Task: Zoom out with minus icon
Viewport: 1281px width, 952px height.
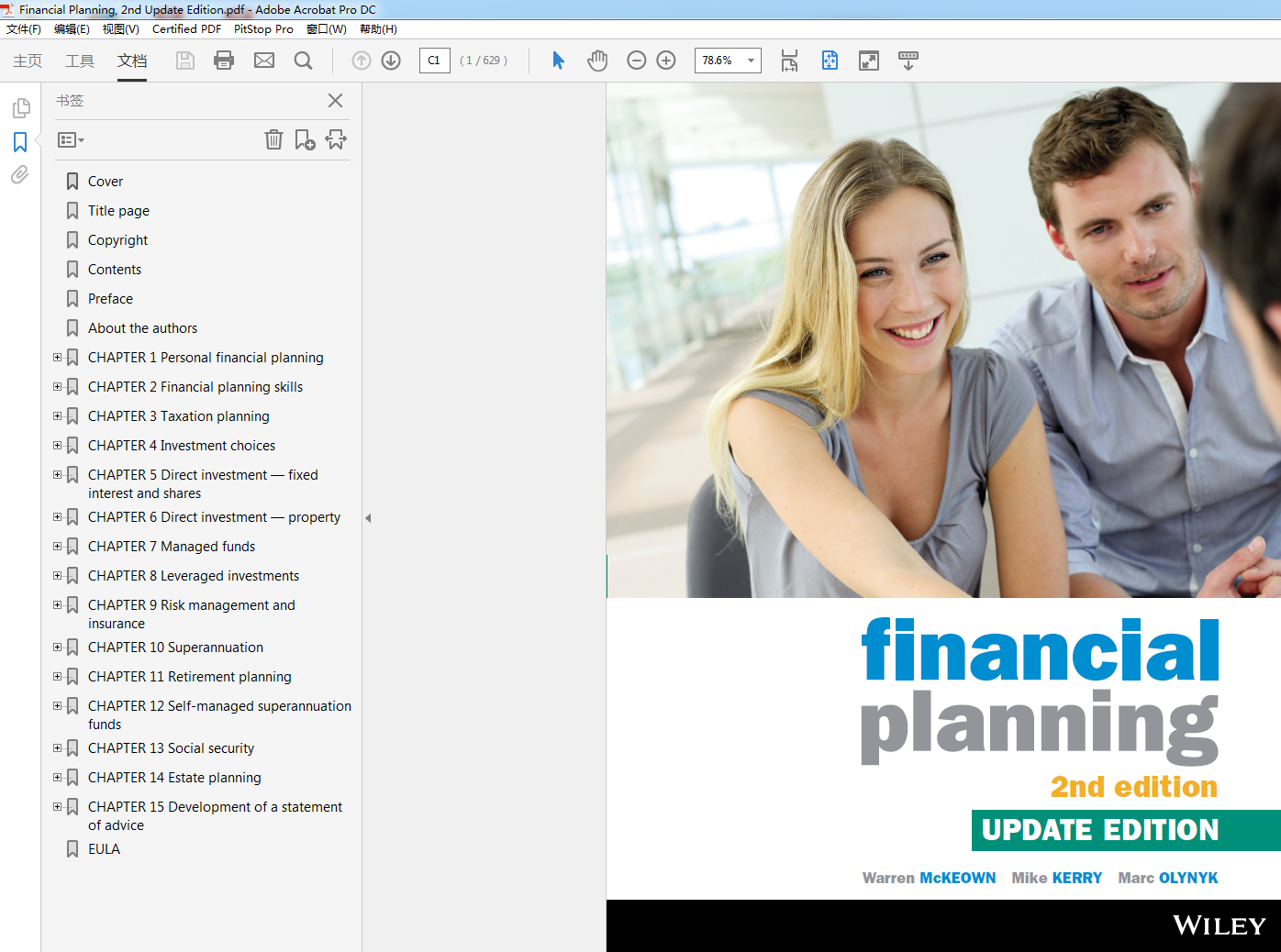Action: click(637, 61)
